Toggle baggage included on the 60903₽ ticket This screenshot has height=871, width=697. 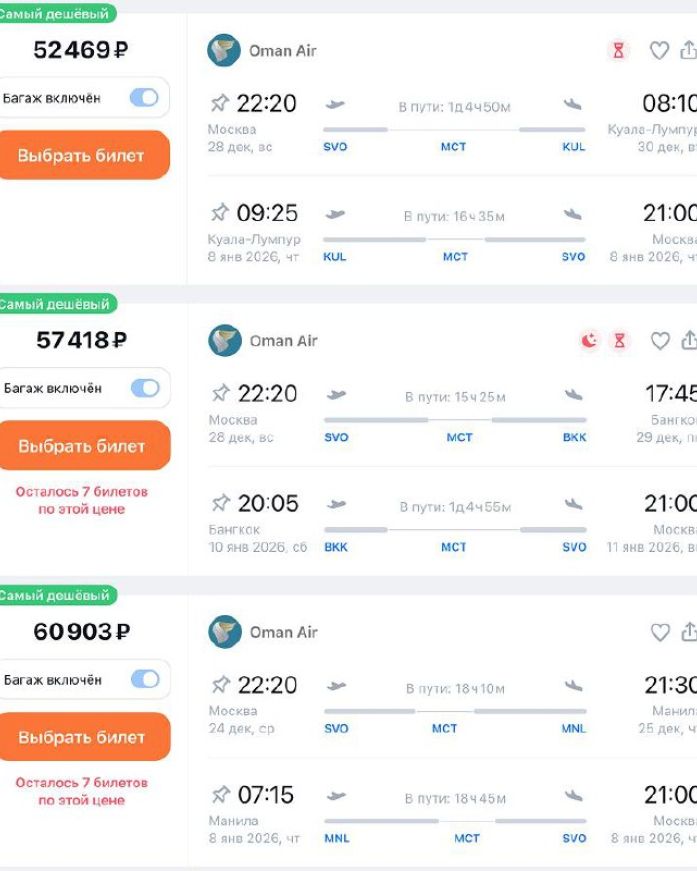[146, 679]
